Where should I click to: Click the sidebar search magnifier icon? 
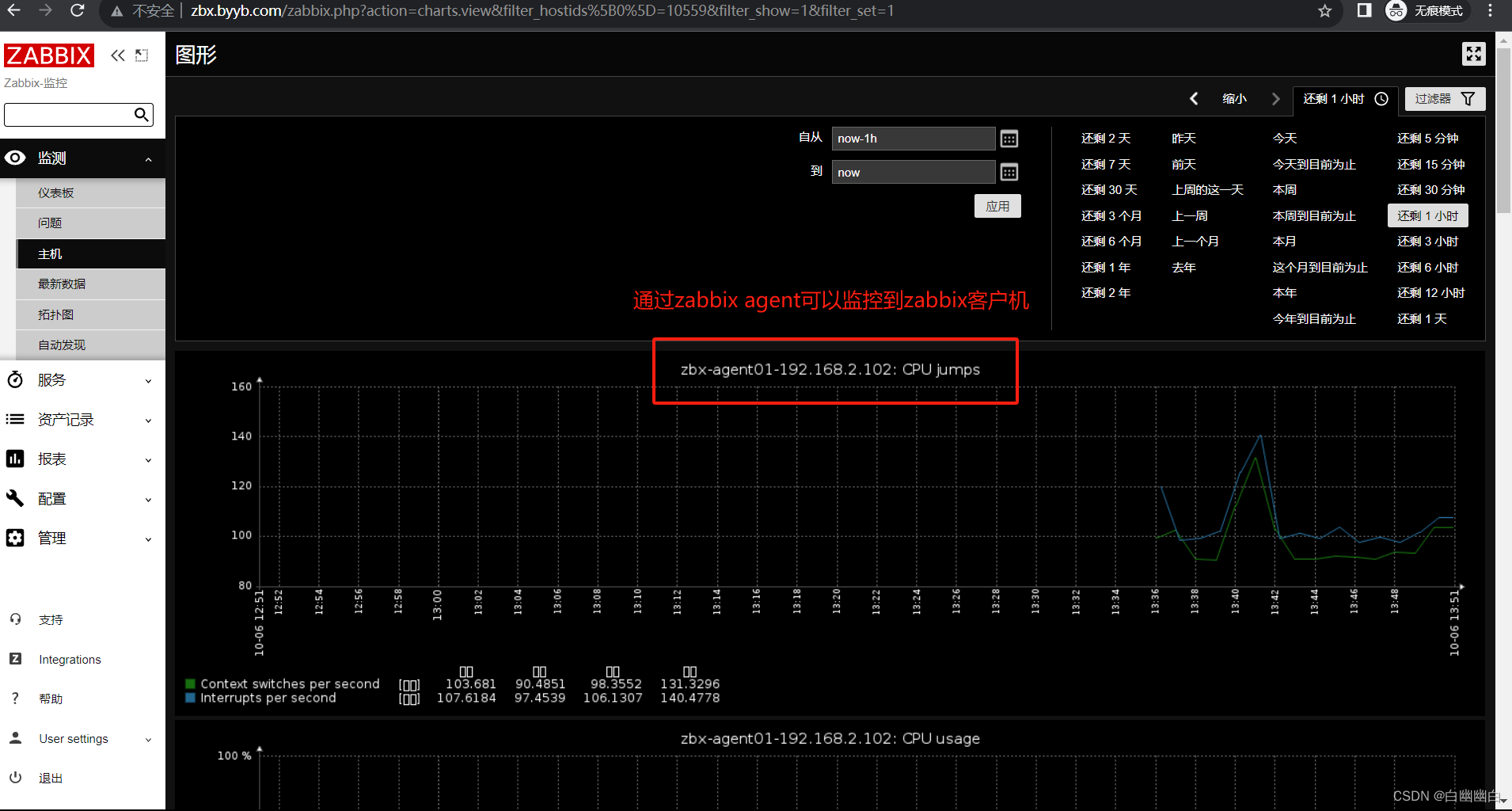click(x=141, y=115)
